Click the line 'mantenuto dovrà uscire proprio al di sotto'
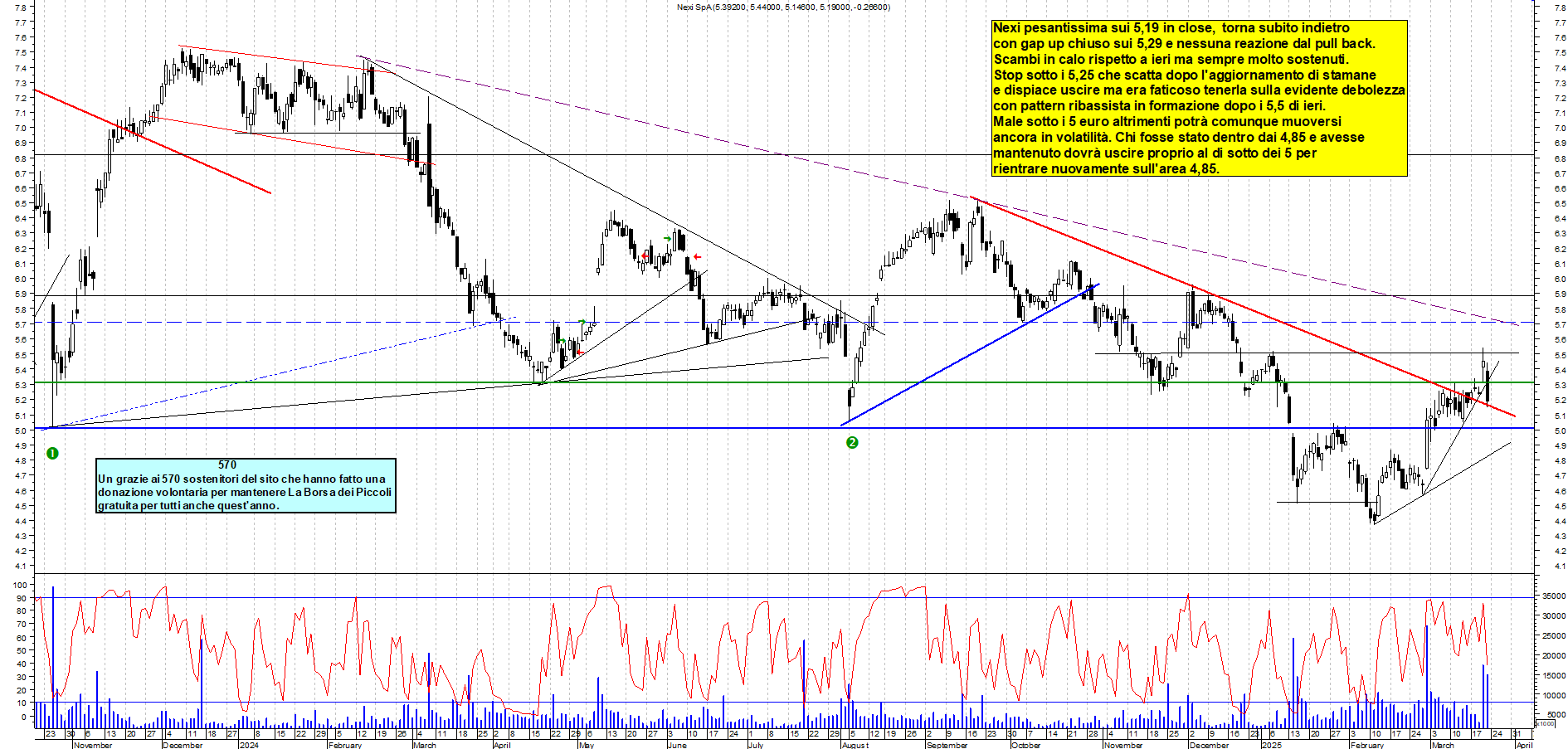This screenshot has width=1568, height=749. (1155, 153)
